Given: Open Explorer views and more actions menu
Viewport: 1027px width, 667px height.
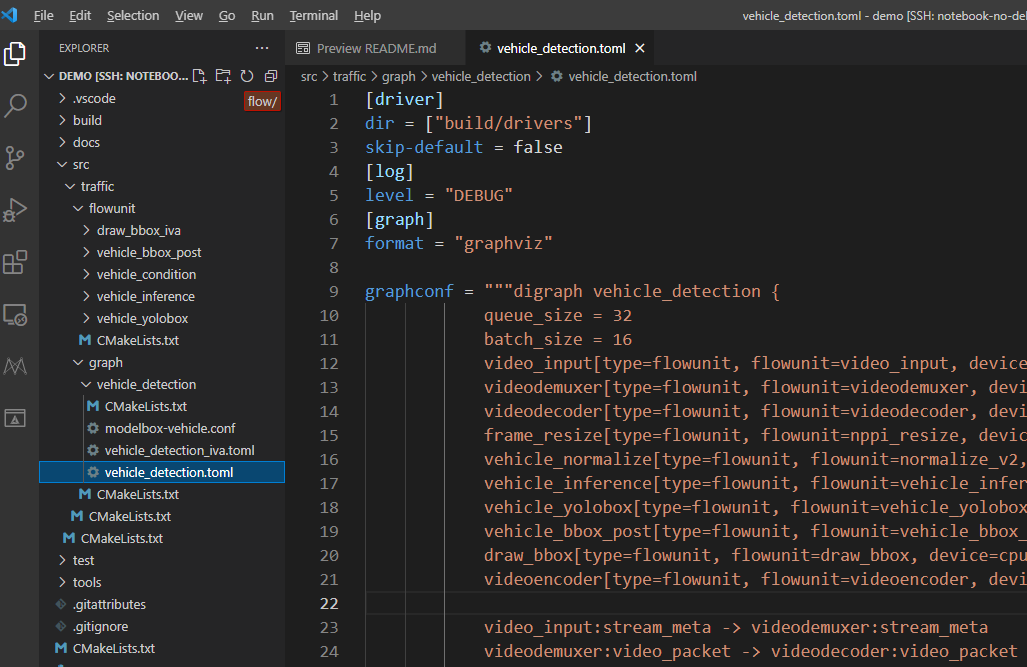Looking at the screenshot, I should [x=262, y=48].
